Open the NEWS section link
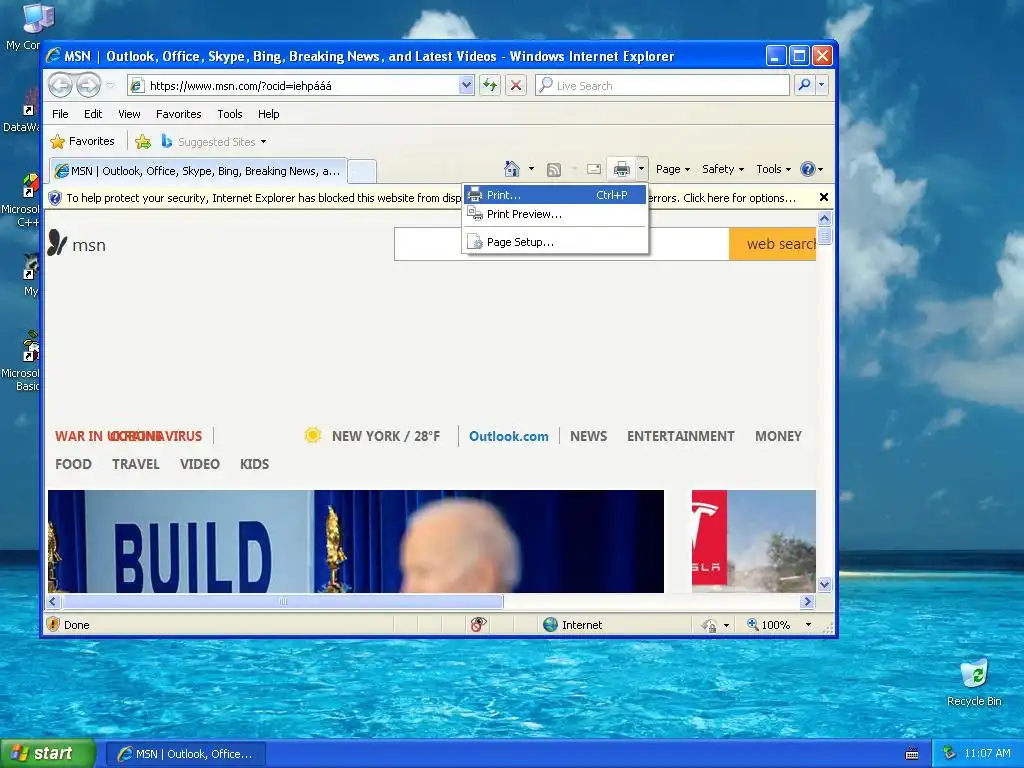 pos(588,436)
